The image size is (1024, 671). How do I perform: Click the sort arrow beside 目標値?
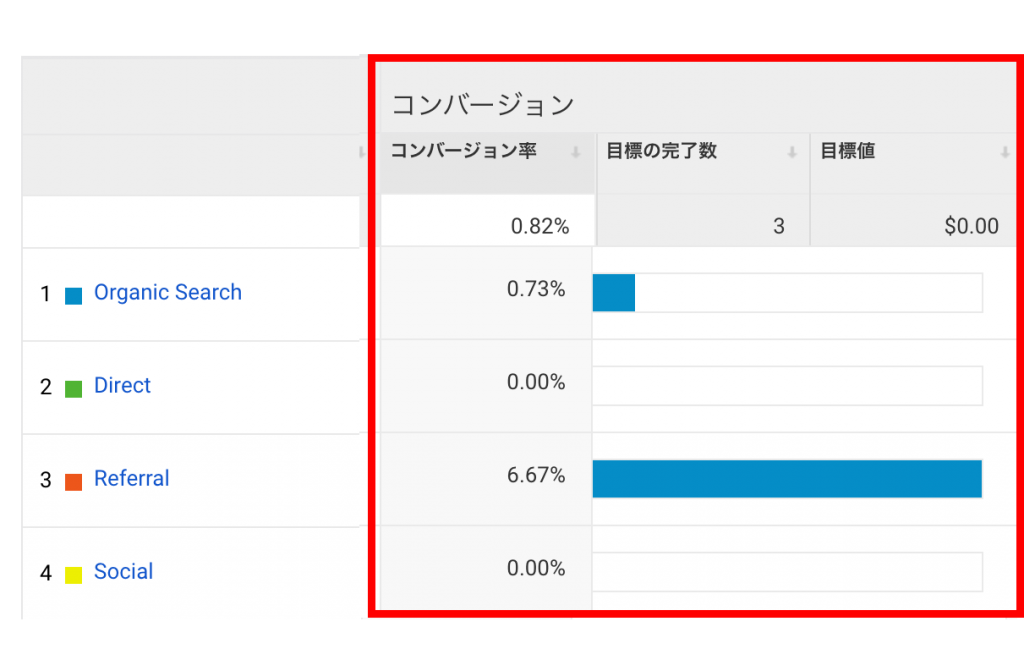(x=1004, y=153)
